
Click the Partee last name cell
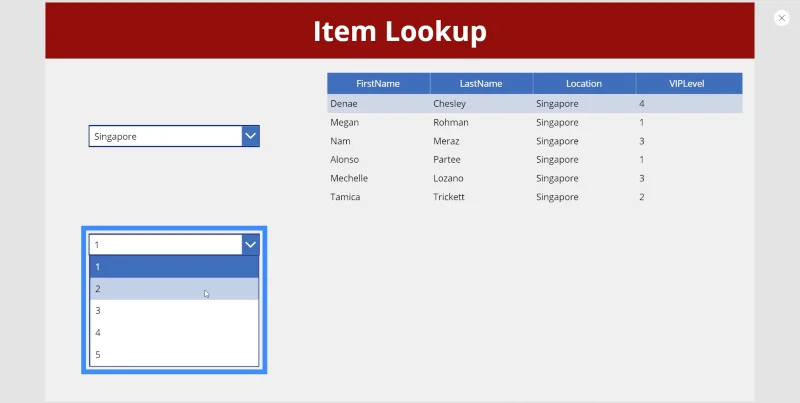click(446, 160)
